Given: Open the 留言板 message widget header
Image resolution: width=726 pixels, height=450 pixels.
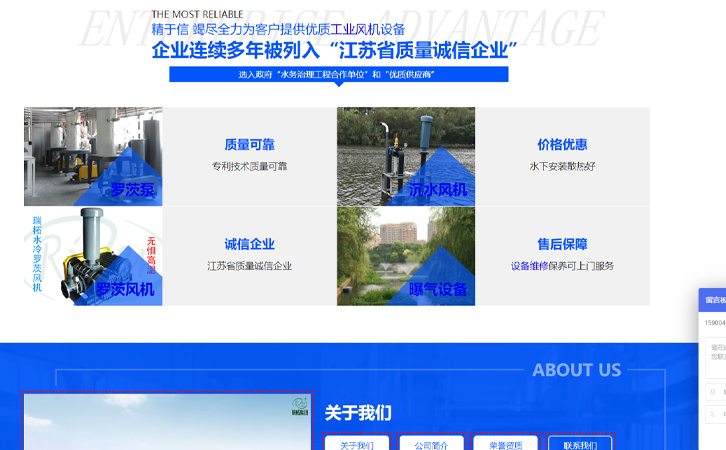Looking at the screenshot, I should click(x=713, y=299).
